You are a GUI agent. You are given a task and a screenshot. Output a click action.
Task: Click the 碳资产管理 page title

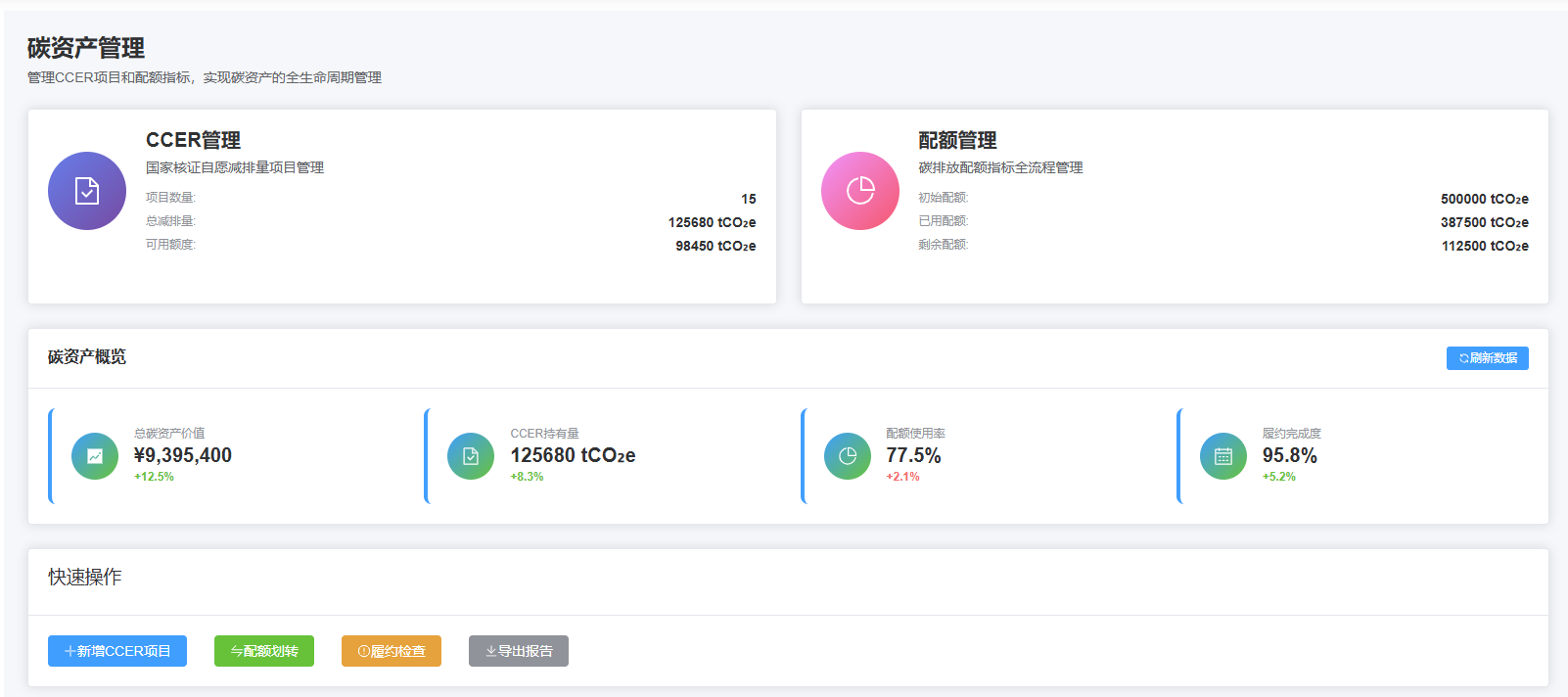tap(86, 47)
